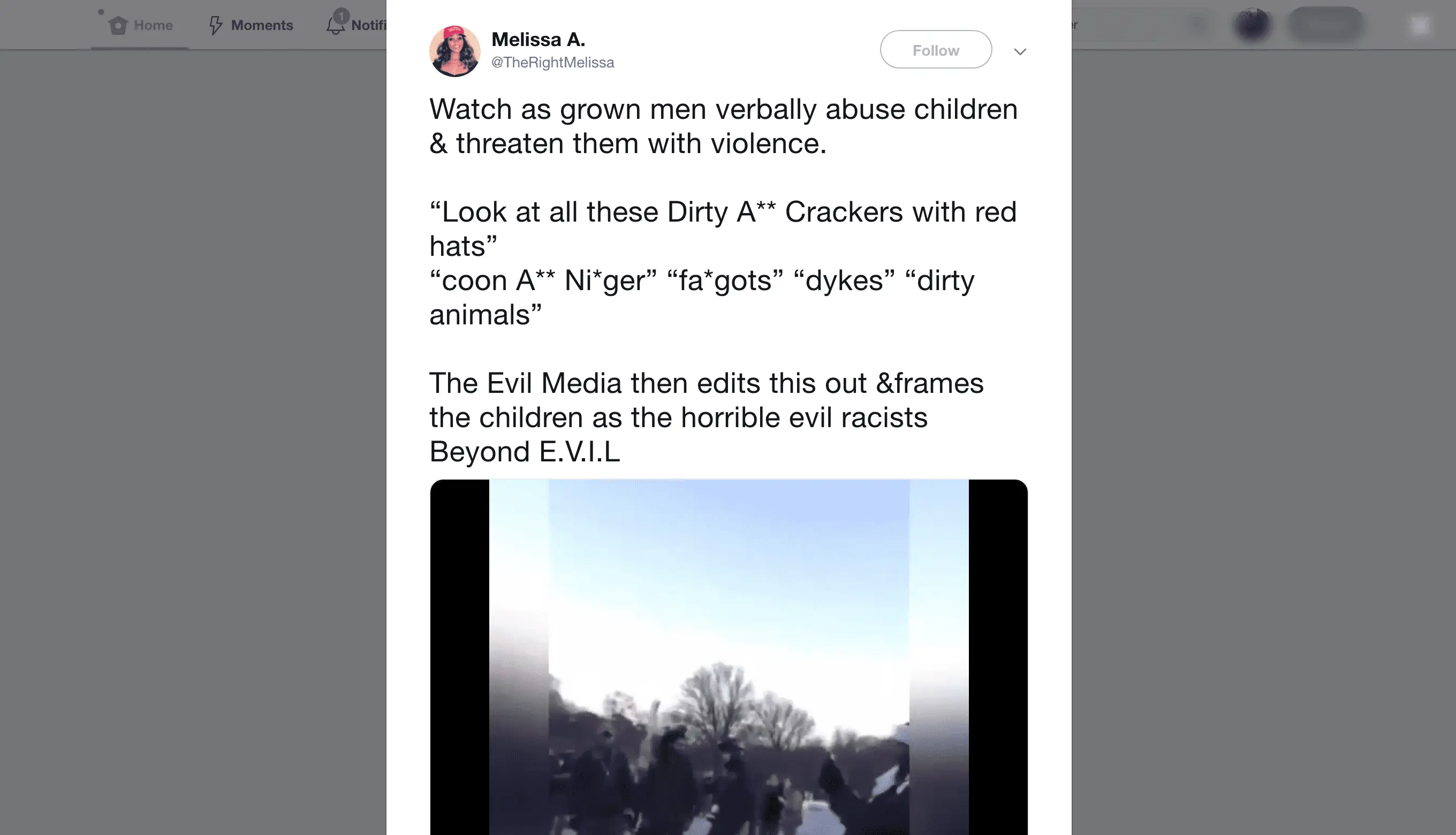Click the Moments lightning bolt icon
This screenshot has height=835, width=1456.
point(215,25)
